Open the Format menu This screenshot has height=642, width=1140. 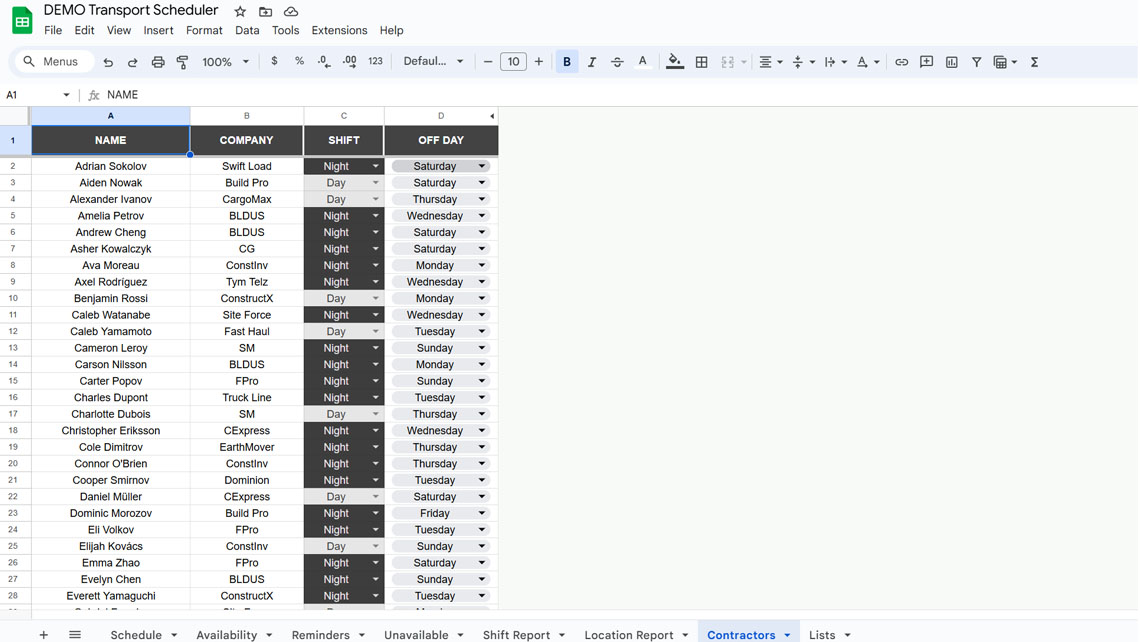[204, 31]
